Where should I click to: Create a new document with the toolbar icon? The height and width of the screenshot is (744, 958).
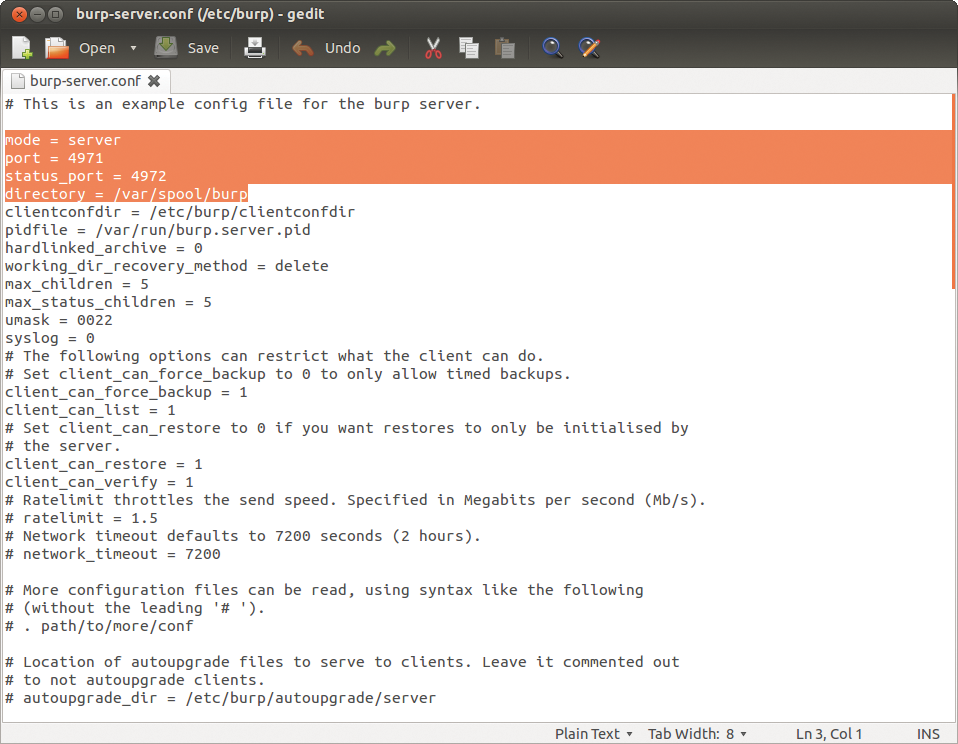(x=22, y=48)
